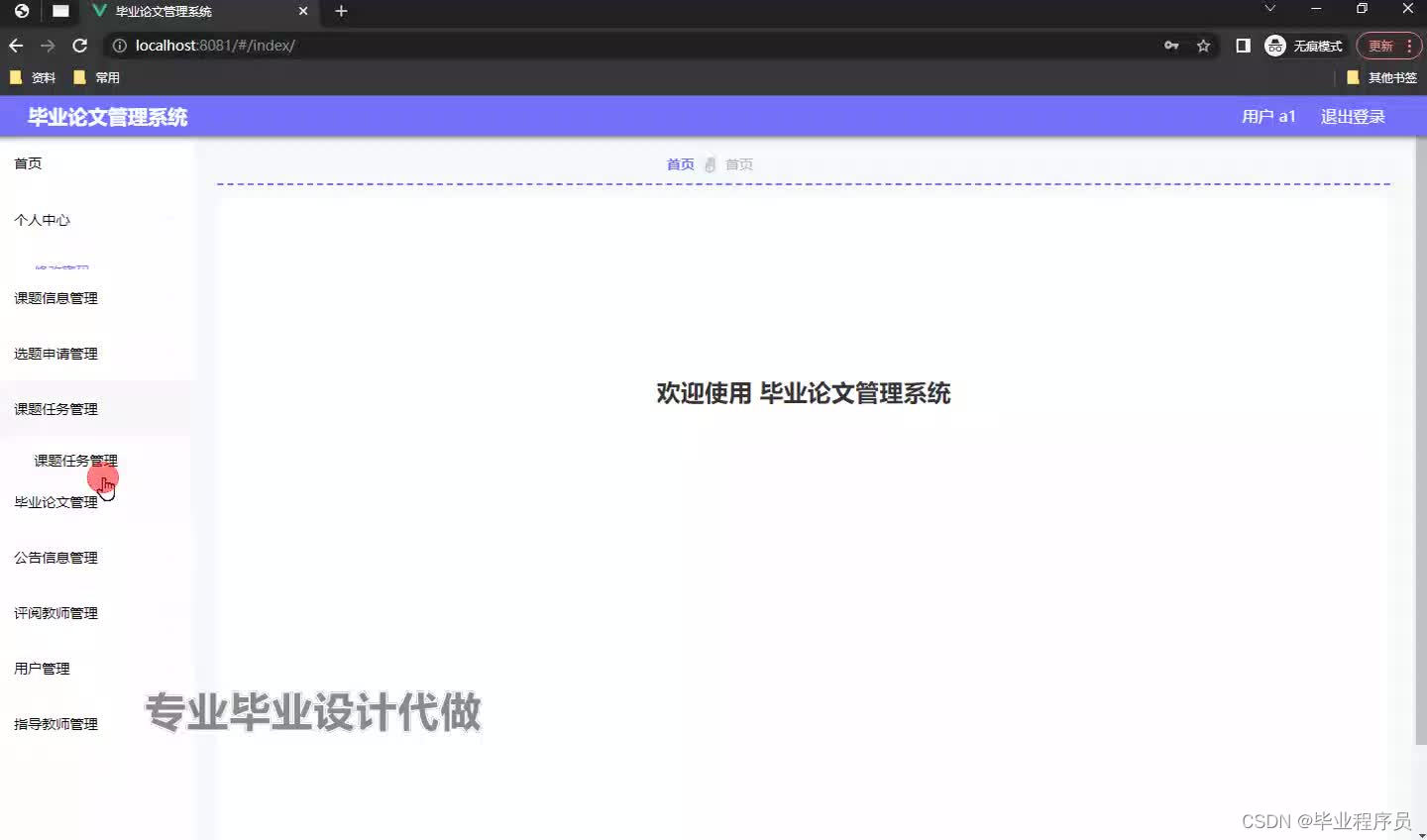Click the 更新 update button
The image size is (1427, 840).
pos(1380,46)
